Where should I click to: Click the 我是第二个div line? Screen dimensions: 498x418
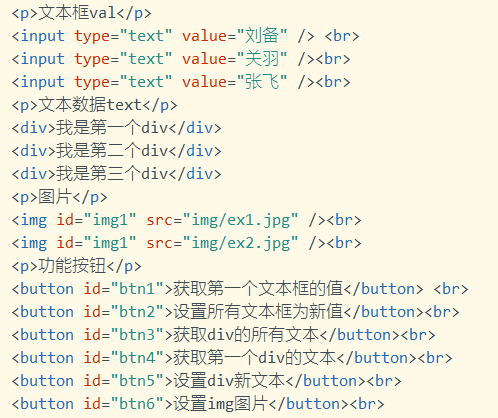[116, 151]
